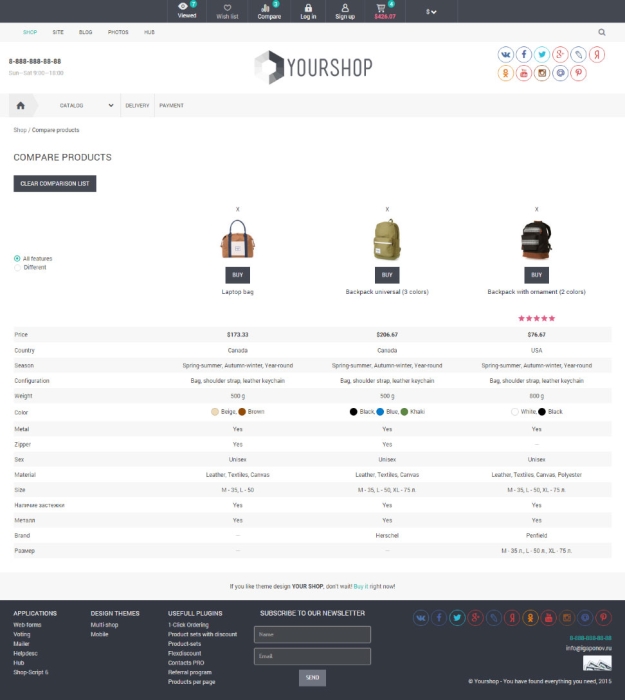
Task: Click the newsletter Email input field
Action: (x=312, y=656)
